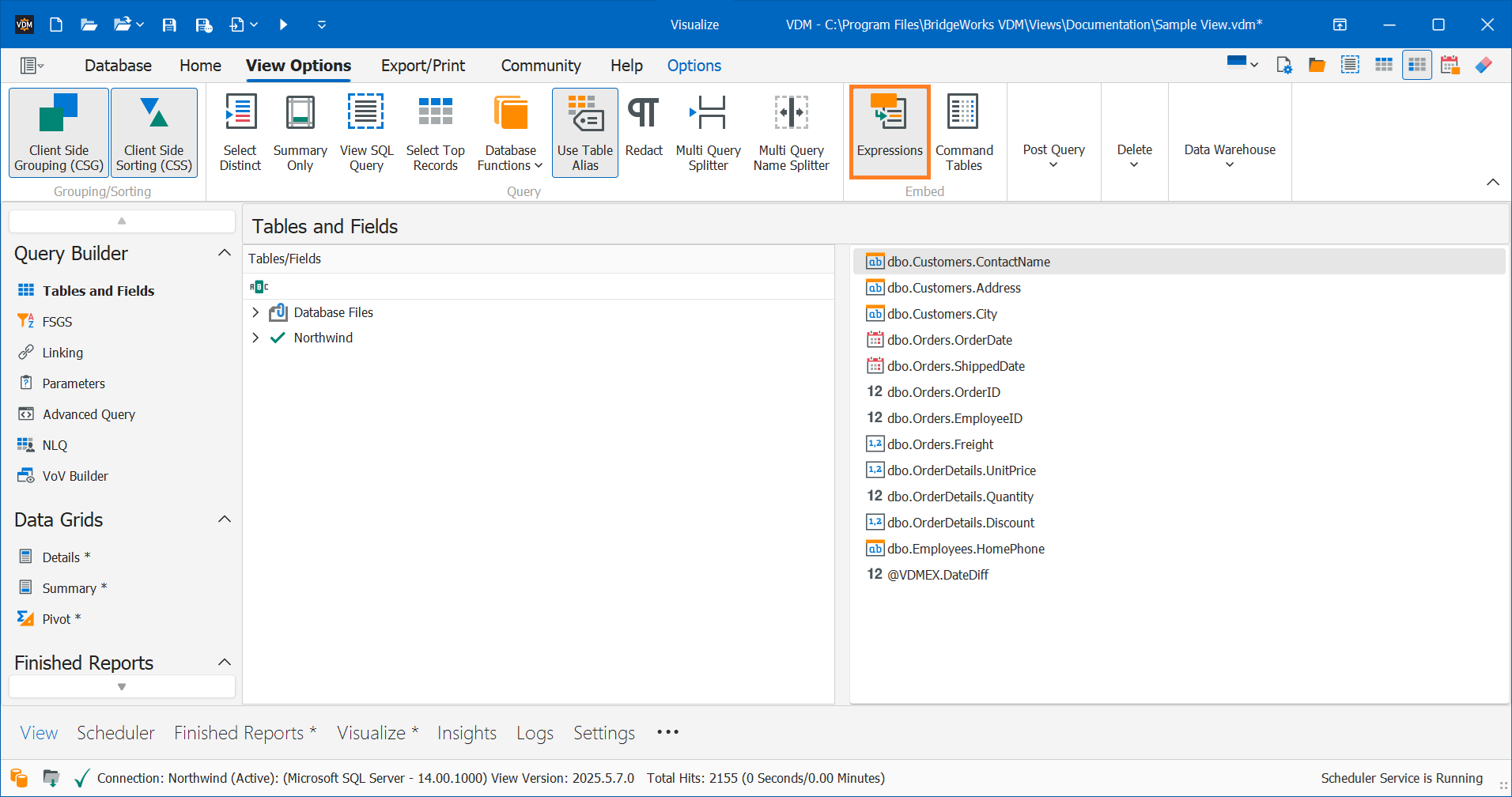
Task: Switch to Export/Print tab
Action: click(423, 66)
